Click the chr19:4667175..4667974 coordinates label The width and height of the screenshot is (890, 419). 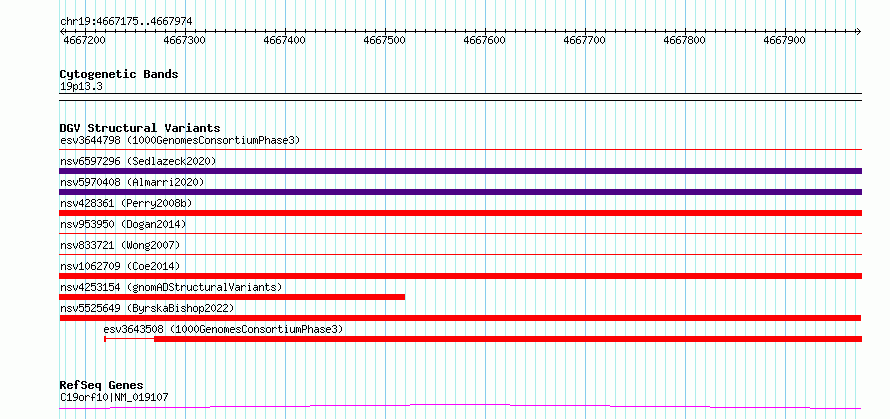coord(126,22)
